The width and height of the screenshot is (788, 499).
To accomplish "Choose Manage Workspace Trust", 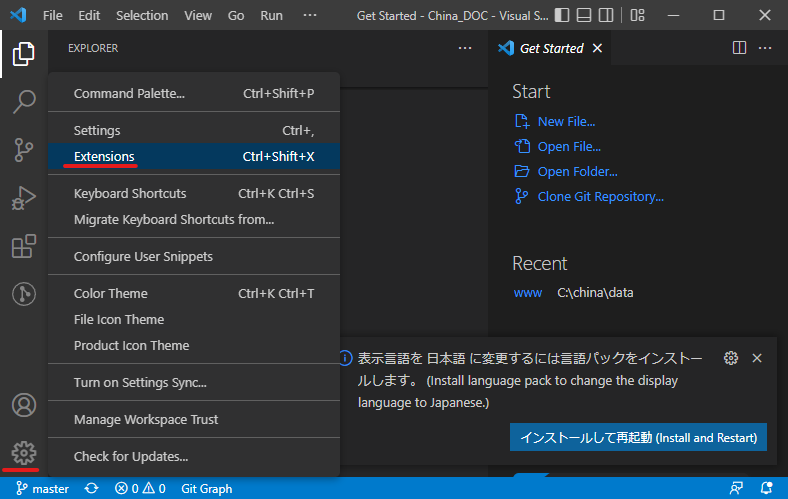I will 194,420.
